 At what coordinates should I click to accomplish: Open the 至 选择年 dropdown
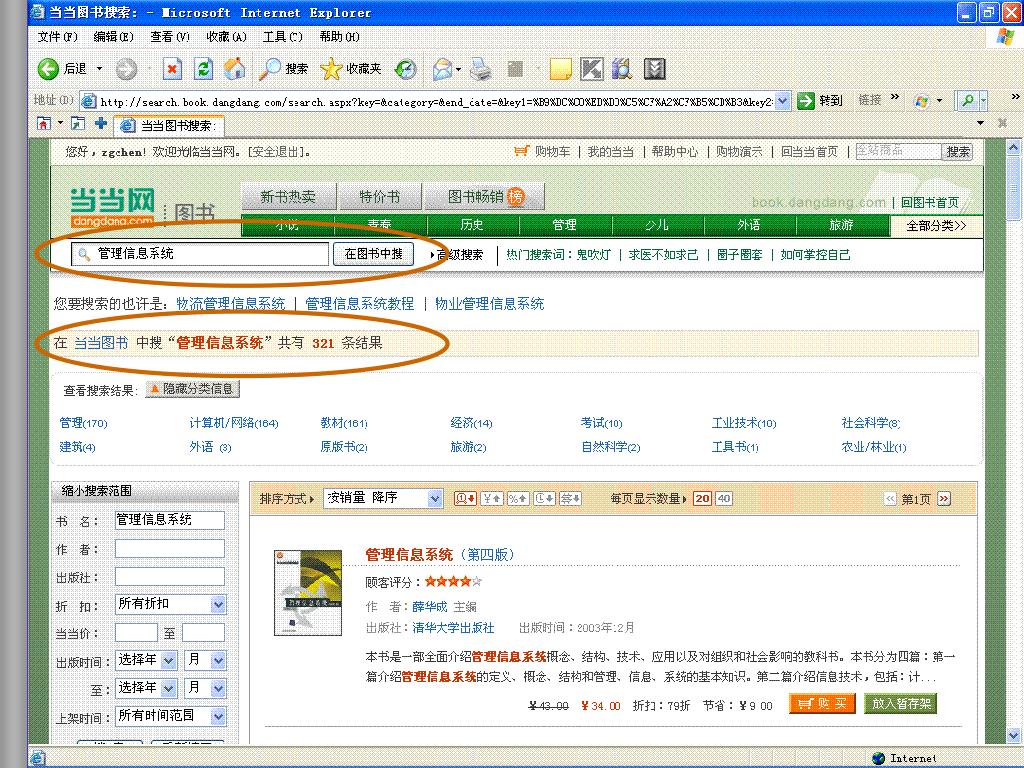point(146,688)
